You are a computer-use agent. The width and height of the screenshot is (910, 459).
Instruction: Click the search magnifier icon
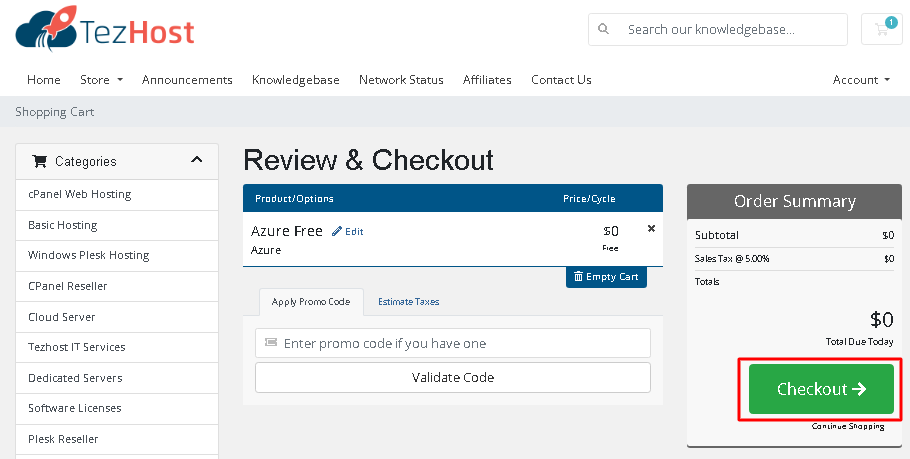click(x=603, y=29)
